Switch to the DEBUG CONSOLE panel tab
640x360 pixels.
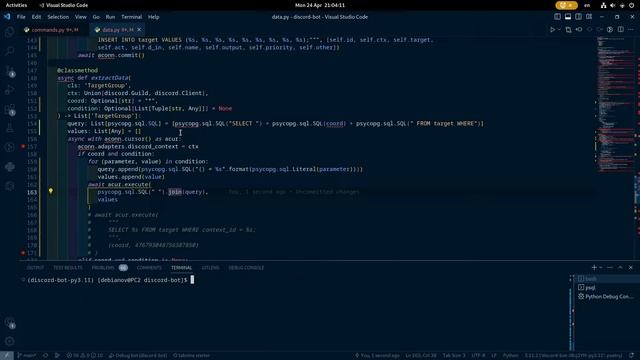[246, 268]
